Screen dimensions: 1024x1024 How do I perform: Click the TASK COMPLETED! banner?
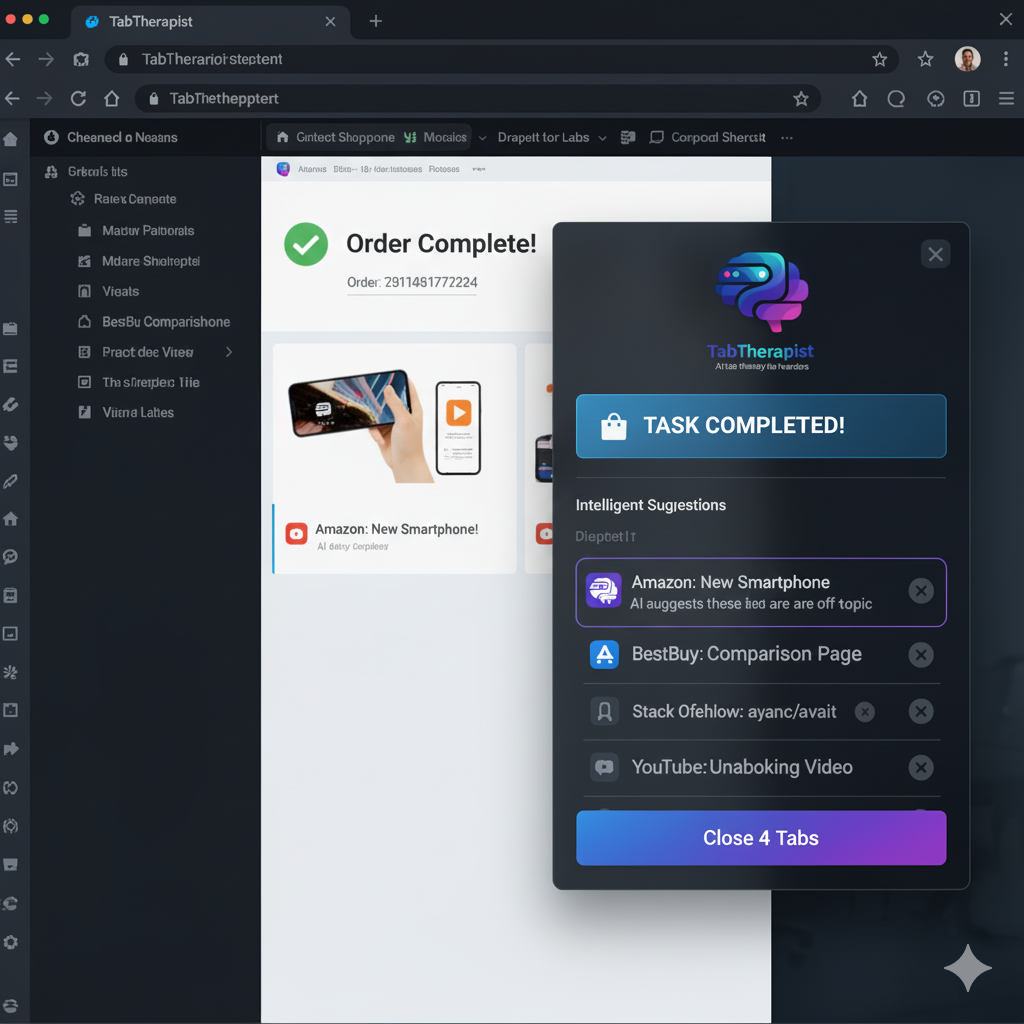(761, 426)
